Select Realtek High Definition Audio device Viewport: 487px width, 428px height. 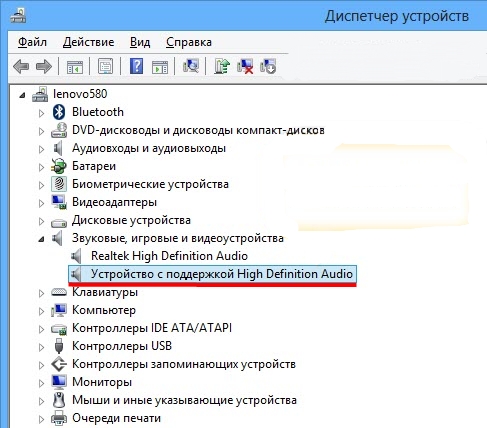point(169,256)
